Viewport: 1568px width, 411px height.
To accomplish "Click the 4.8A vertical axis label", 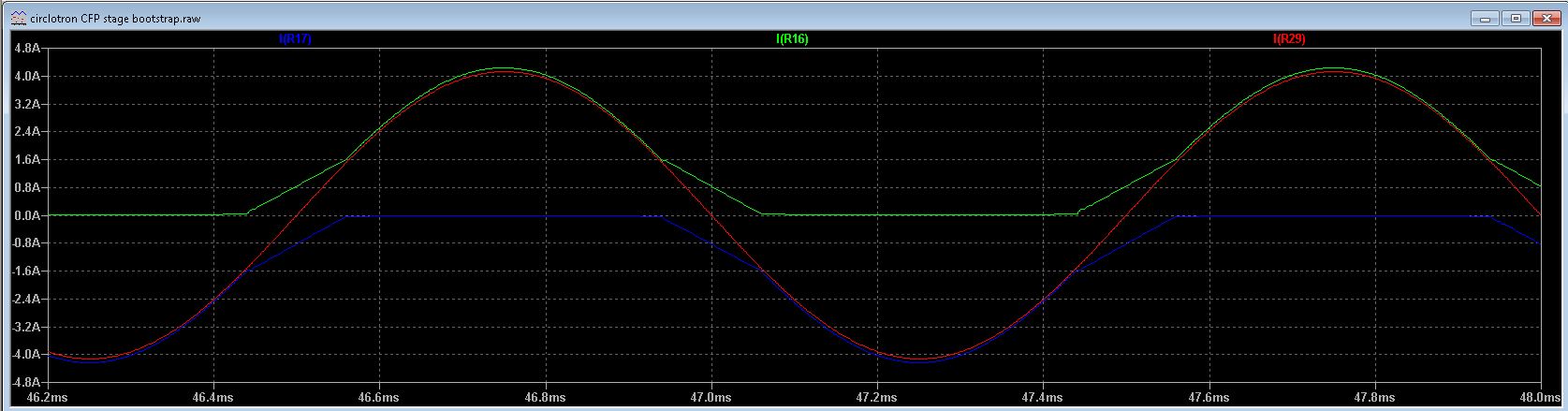I will click(x=28, y=48).
